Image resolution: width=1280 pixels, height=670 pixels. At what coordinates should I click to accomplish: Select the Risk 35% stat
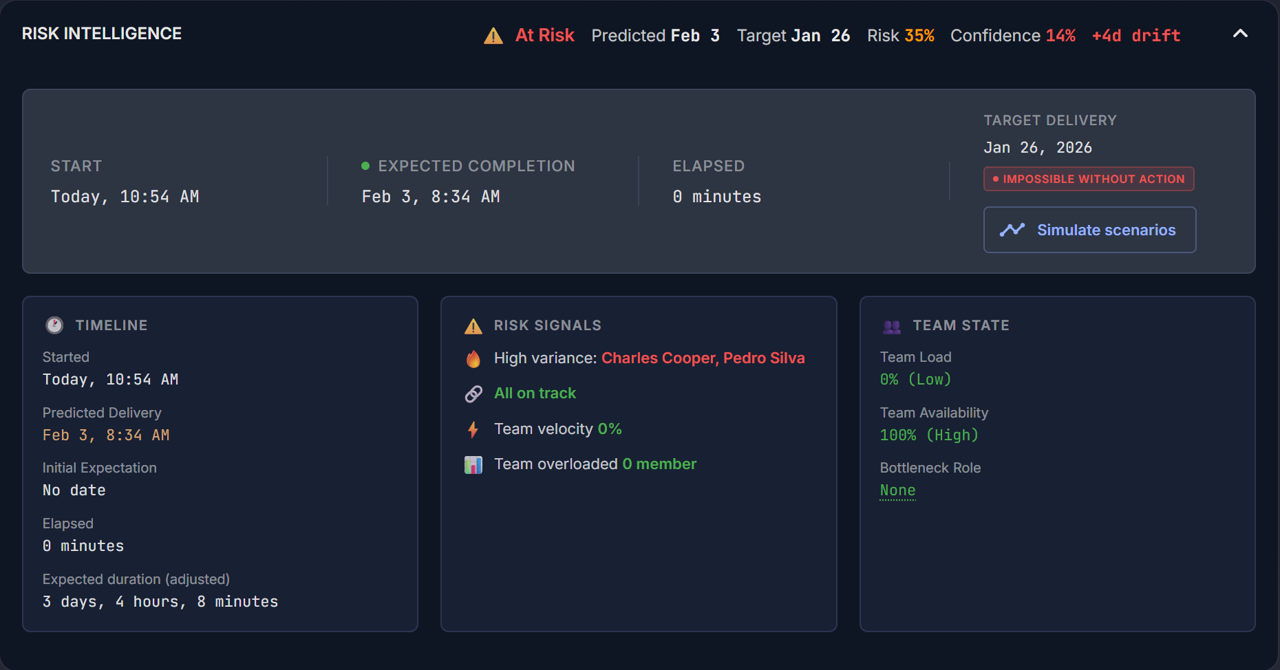point(900,35)
